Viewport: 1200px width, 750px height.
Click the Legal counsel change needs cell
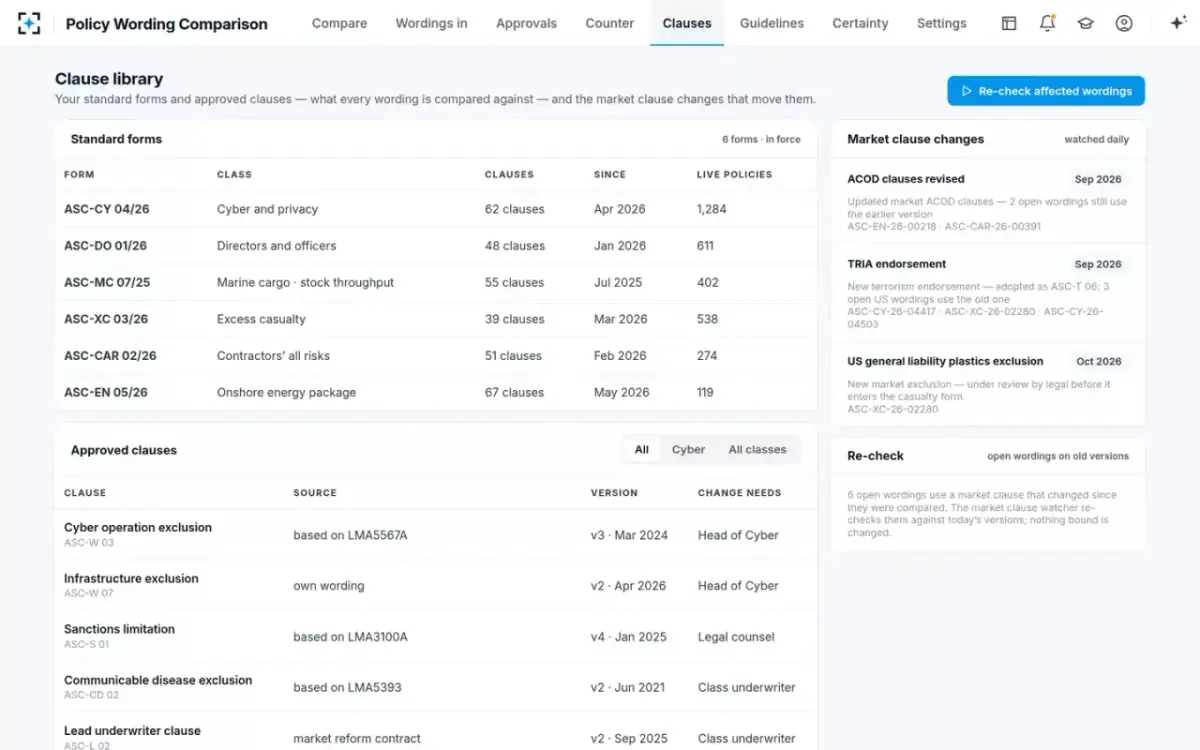click(736, 637)
